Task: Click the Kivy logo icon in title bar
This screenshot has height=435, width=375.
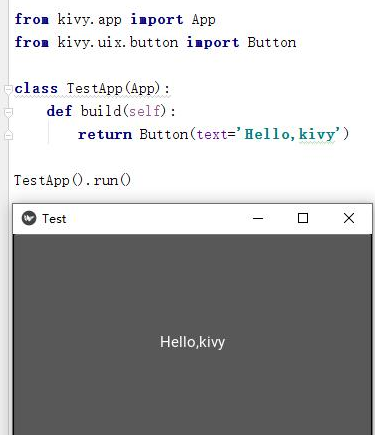Action: [29, 218]
